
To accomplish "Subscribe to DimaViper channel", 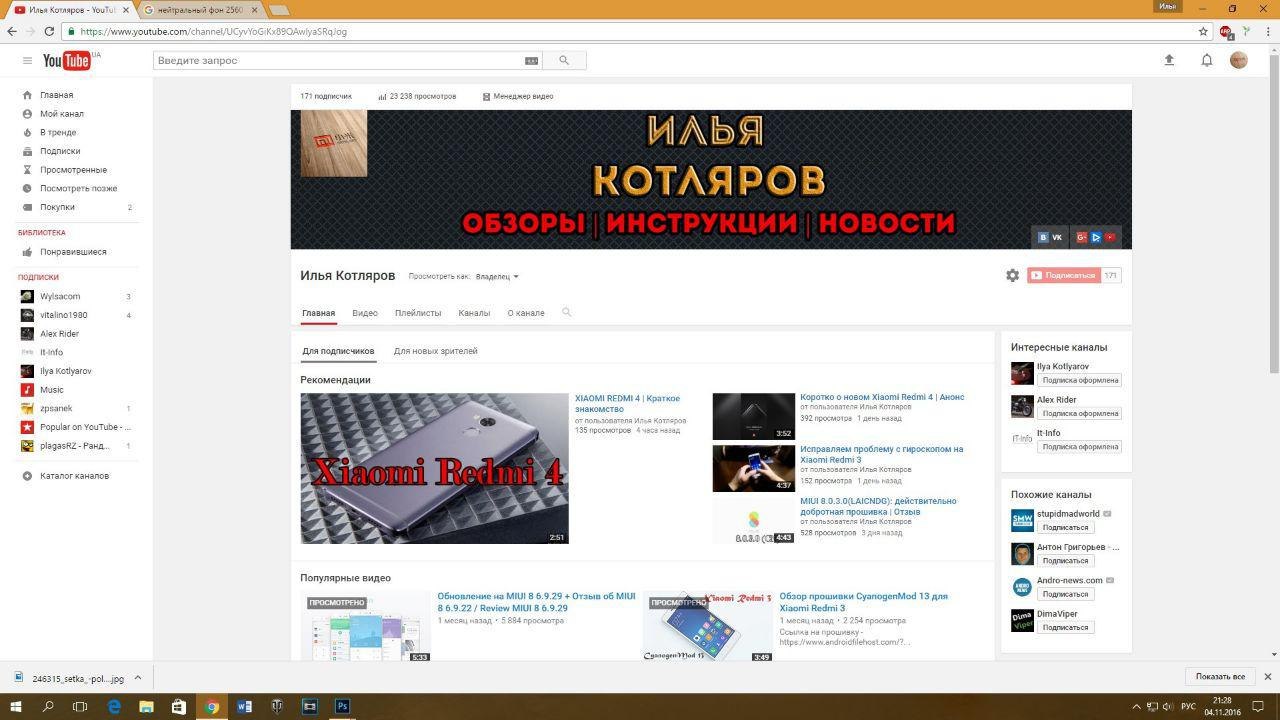I will 1065,627.
